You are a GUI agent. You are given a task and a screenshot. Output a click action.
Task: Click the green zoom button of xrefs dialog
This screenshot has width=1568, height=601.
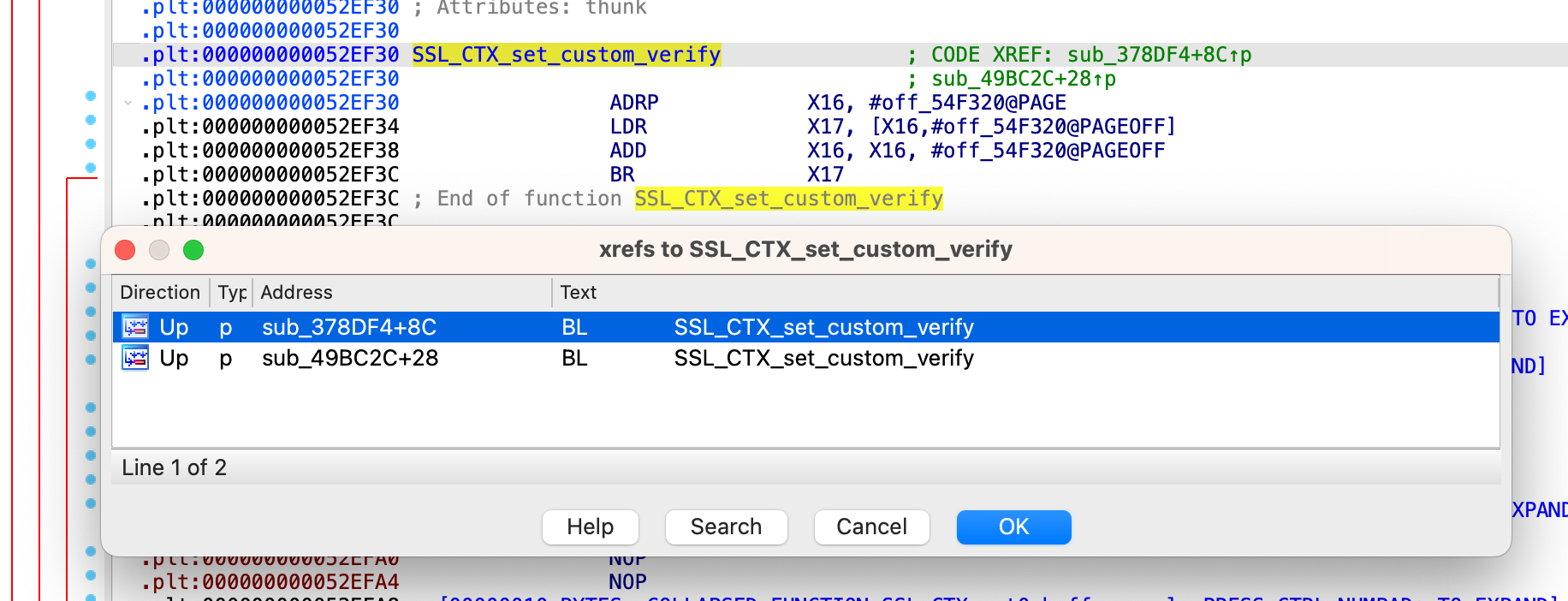193,250
